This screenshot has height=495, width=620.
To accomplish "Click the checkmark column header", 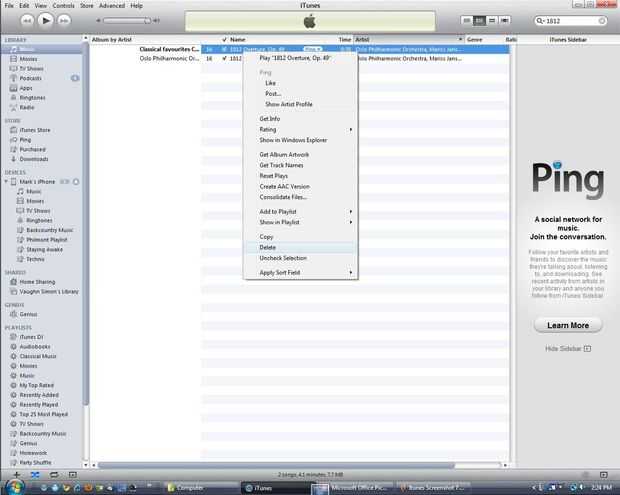I will [x=224, y=40].
